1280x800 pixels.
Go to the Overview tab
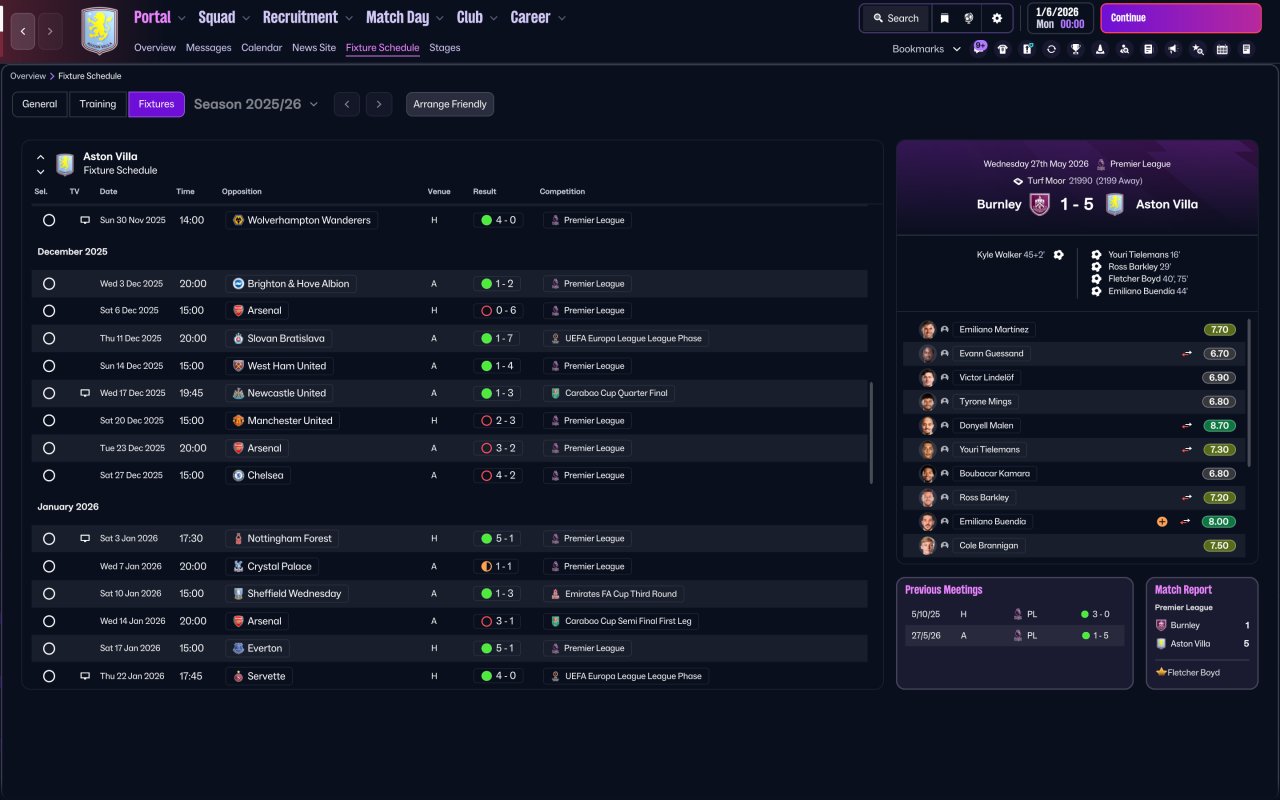155,47
